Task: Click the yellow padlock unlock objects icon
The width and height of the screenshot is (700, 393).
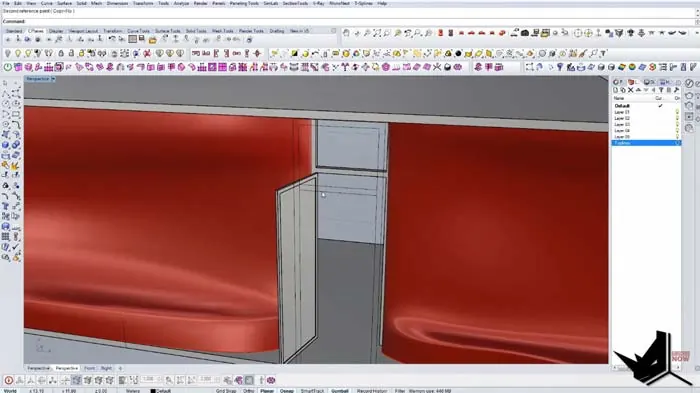Action: [81, 54]
